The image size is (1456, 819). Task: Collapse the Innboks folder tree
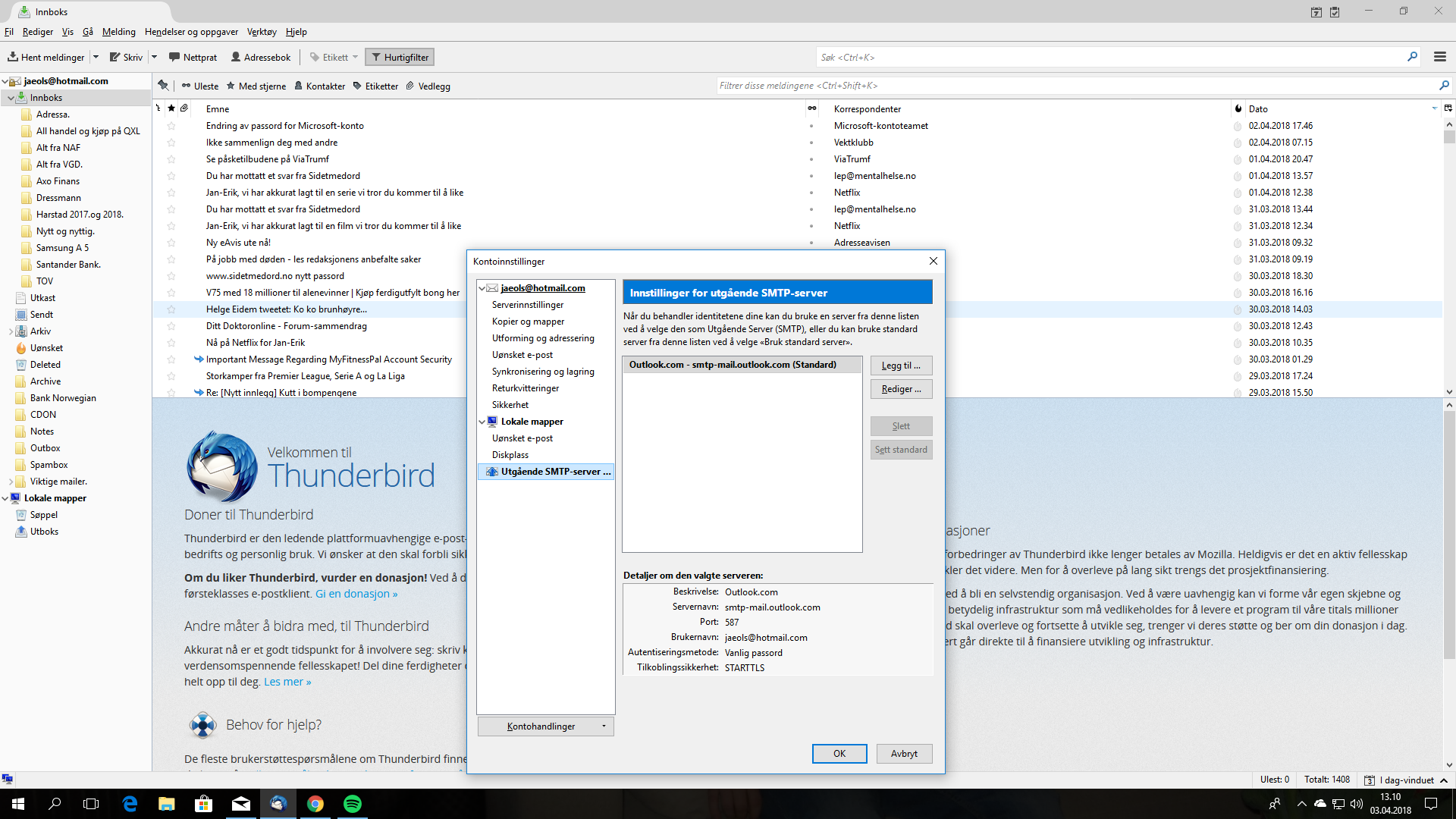click(11, 98)
